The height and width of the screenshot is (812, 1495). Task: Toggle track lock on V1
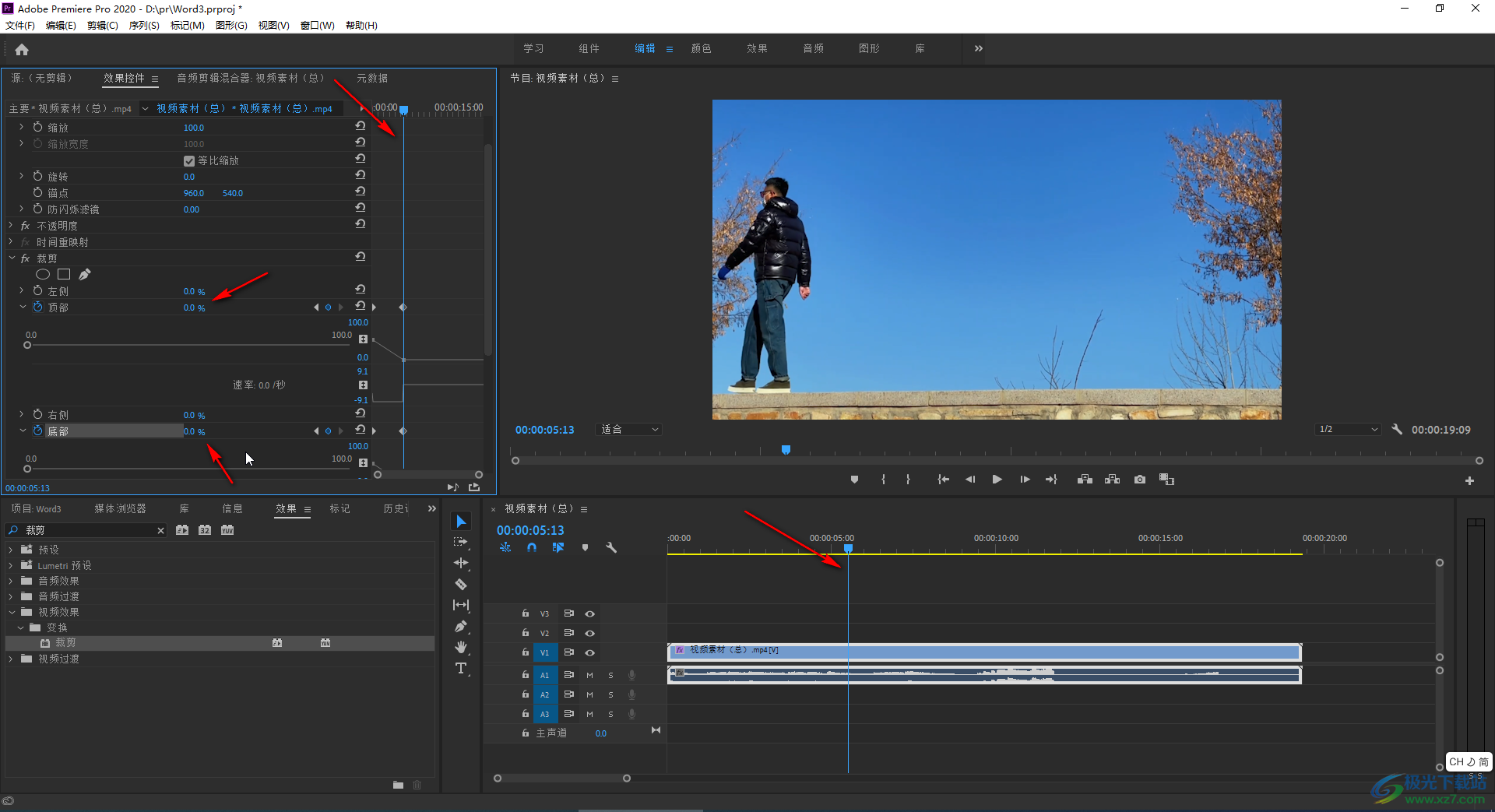(526, 652)
